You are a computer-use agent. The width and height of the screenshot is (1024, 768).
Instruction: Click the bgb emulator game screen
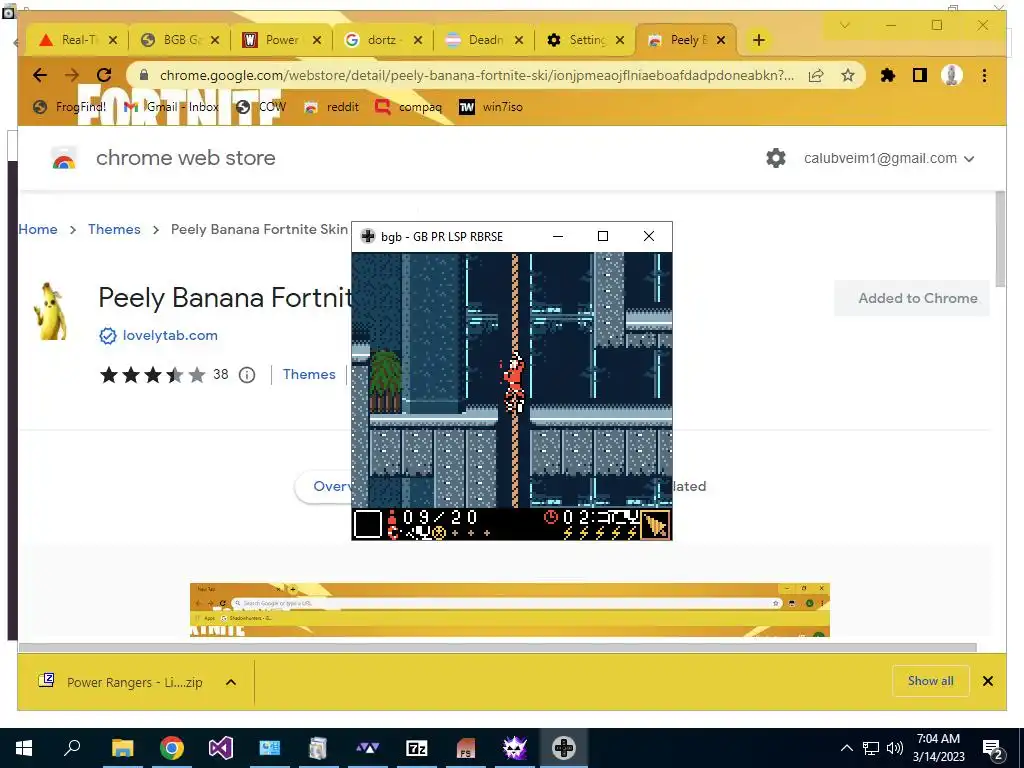tap(512, 396)
